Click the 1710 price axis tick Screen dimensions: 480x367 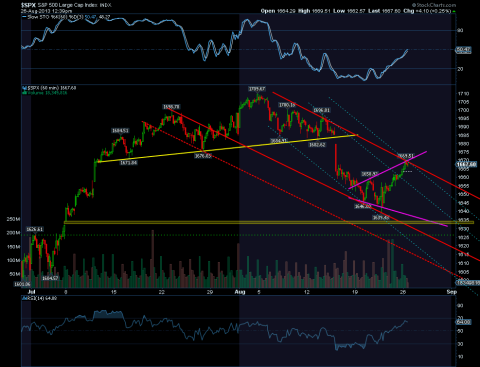tap(463, 94)
